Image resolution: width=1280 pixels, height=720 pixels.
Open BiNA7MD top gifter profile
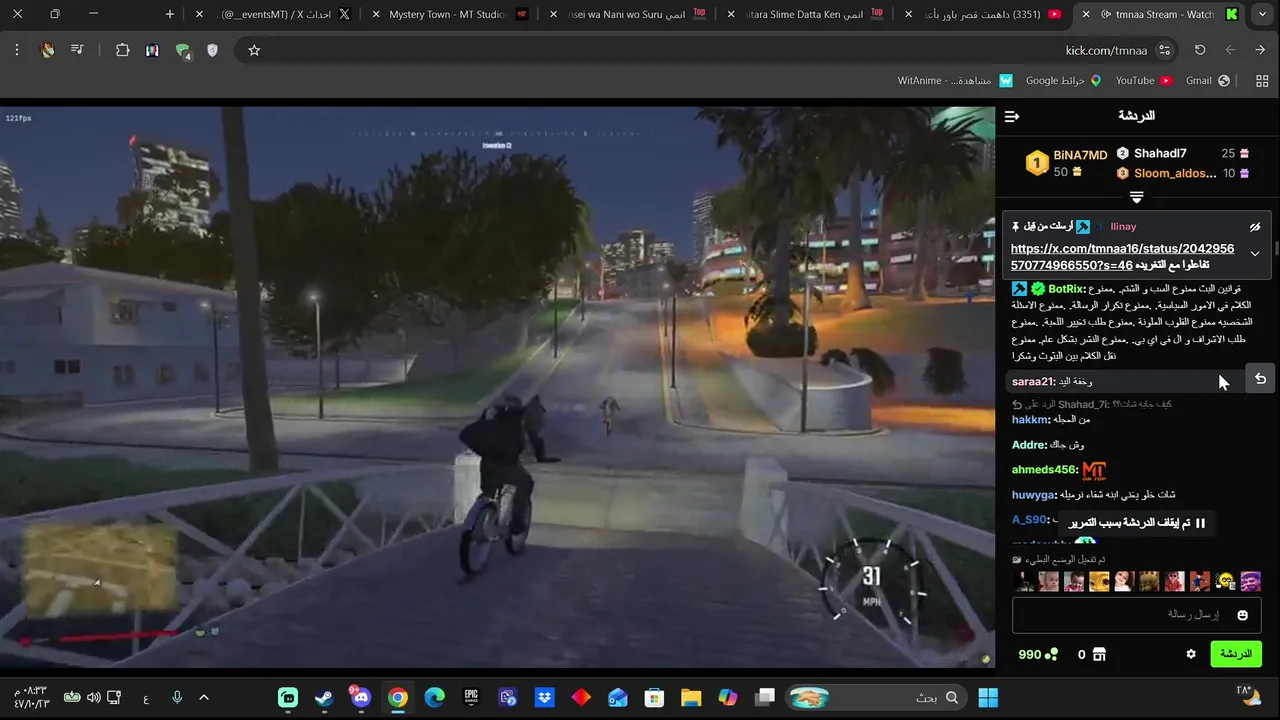tap(1081, 155)
